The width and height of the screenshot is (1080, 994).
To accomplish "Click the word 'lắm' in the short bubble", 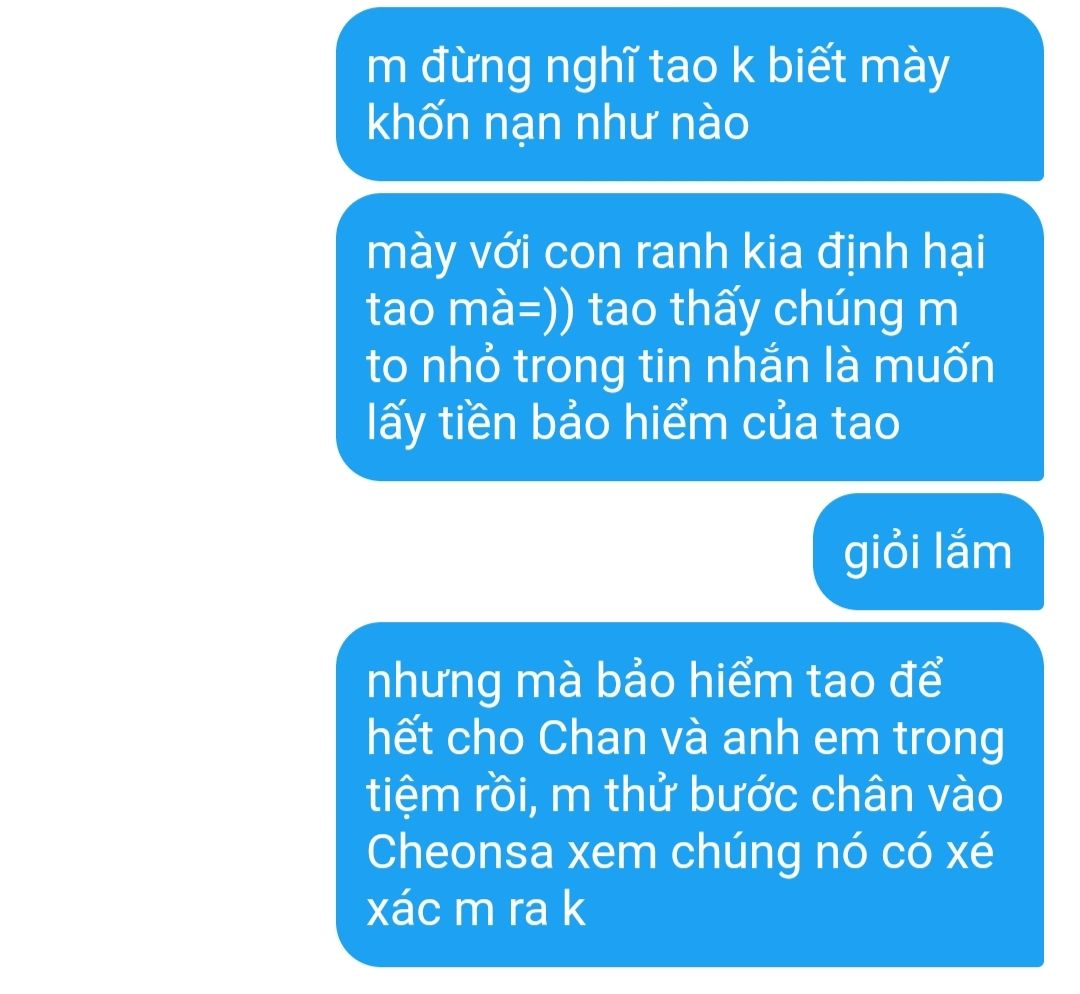I will (x=973, y=550).
